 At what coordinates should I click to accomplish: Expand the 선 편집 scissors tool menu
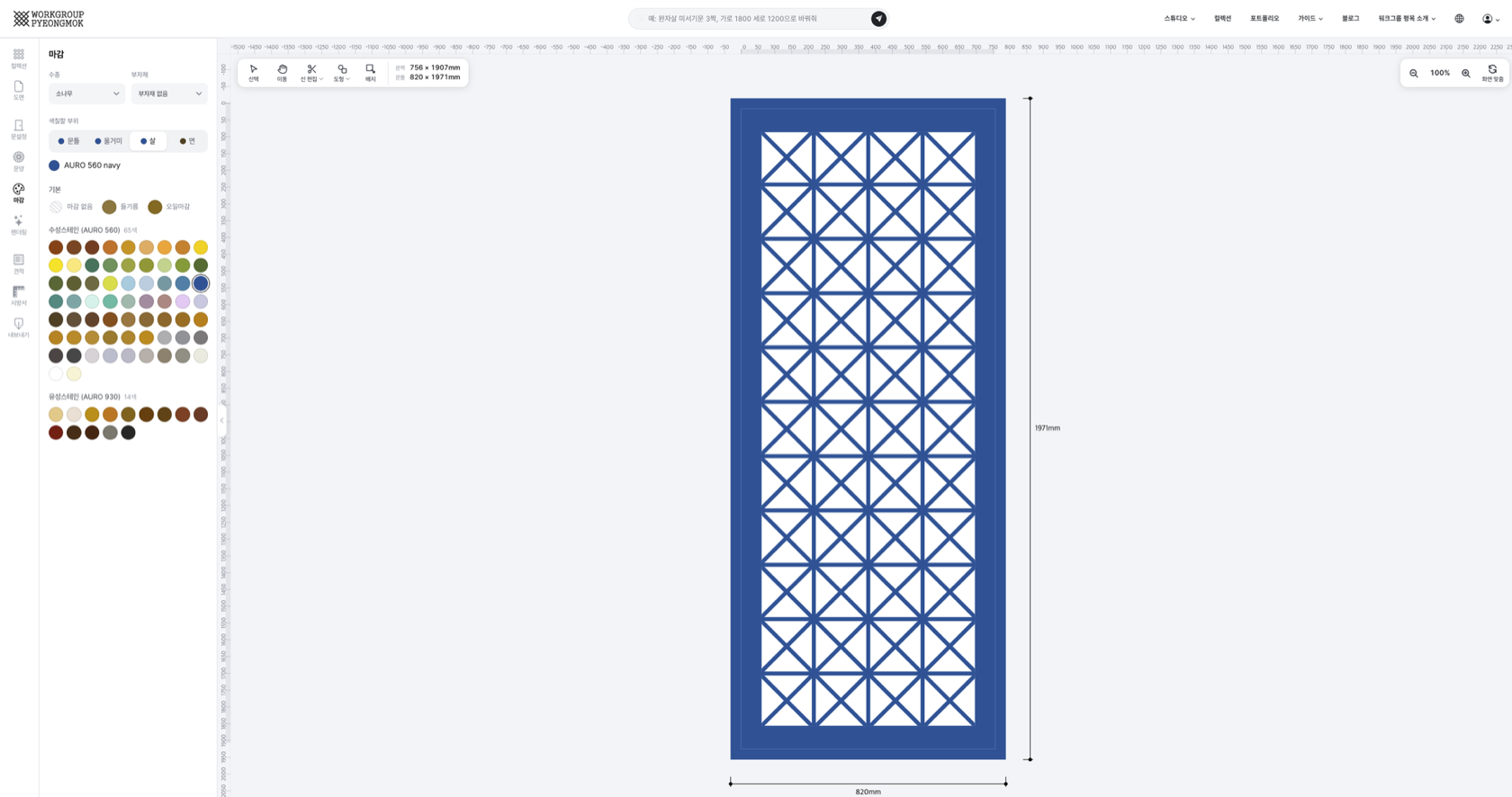click(311, 73)
